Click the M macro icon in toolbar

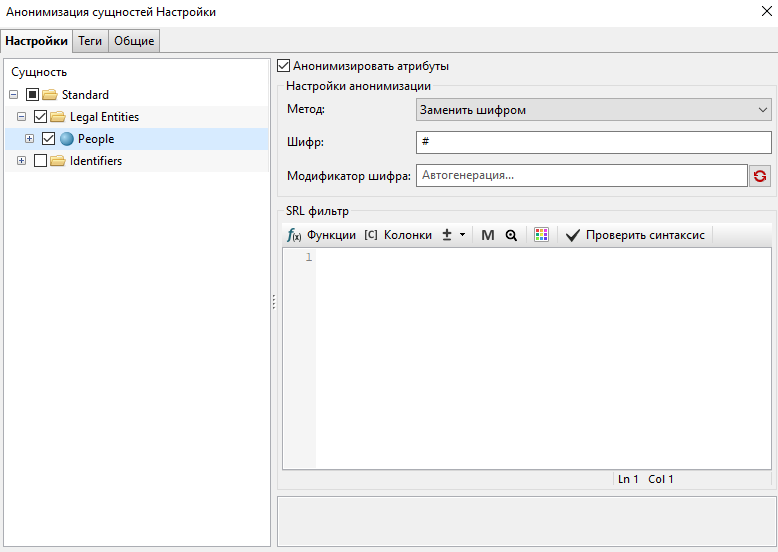488,235
